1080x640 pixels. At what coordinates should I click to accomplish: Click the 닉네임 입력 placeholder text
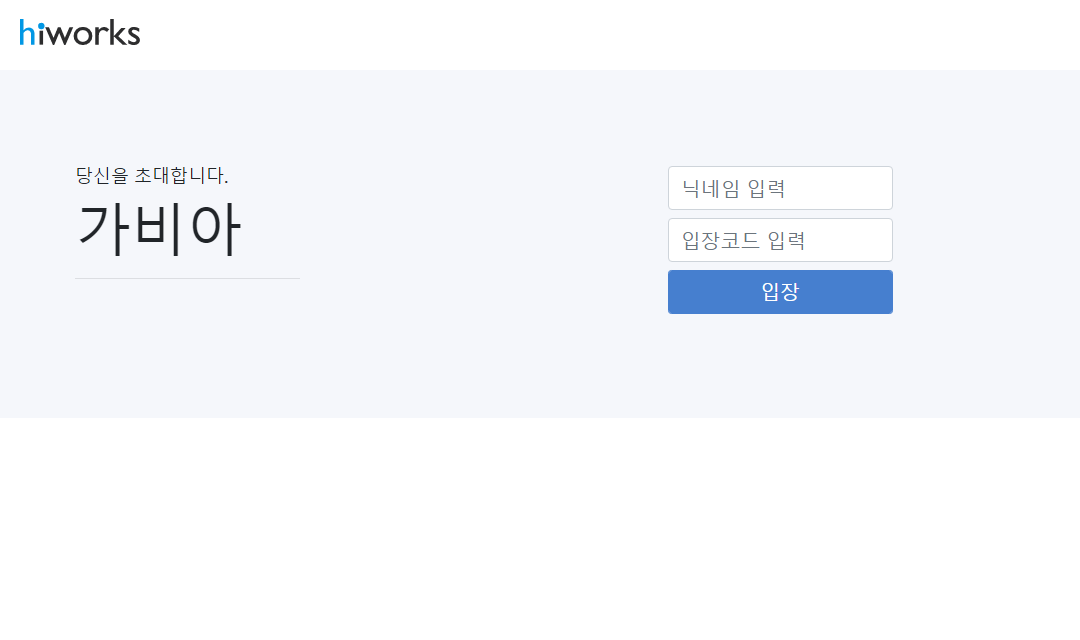[x=734, y=188]
